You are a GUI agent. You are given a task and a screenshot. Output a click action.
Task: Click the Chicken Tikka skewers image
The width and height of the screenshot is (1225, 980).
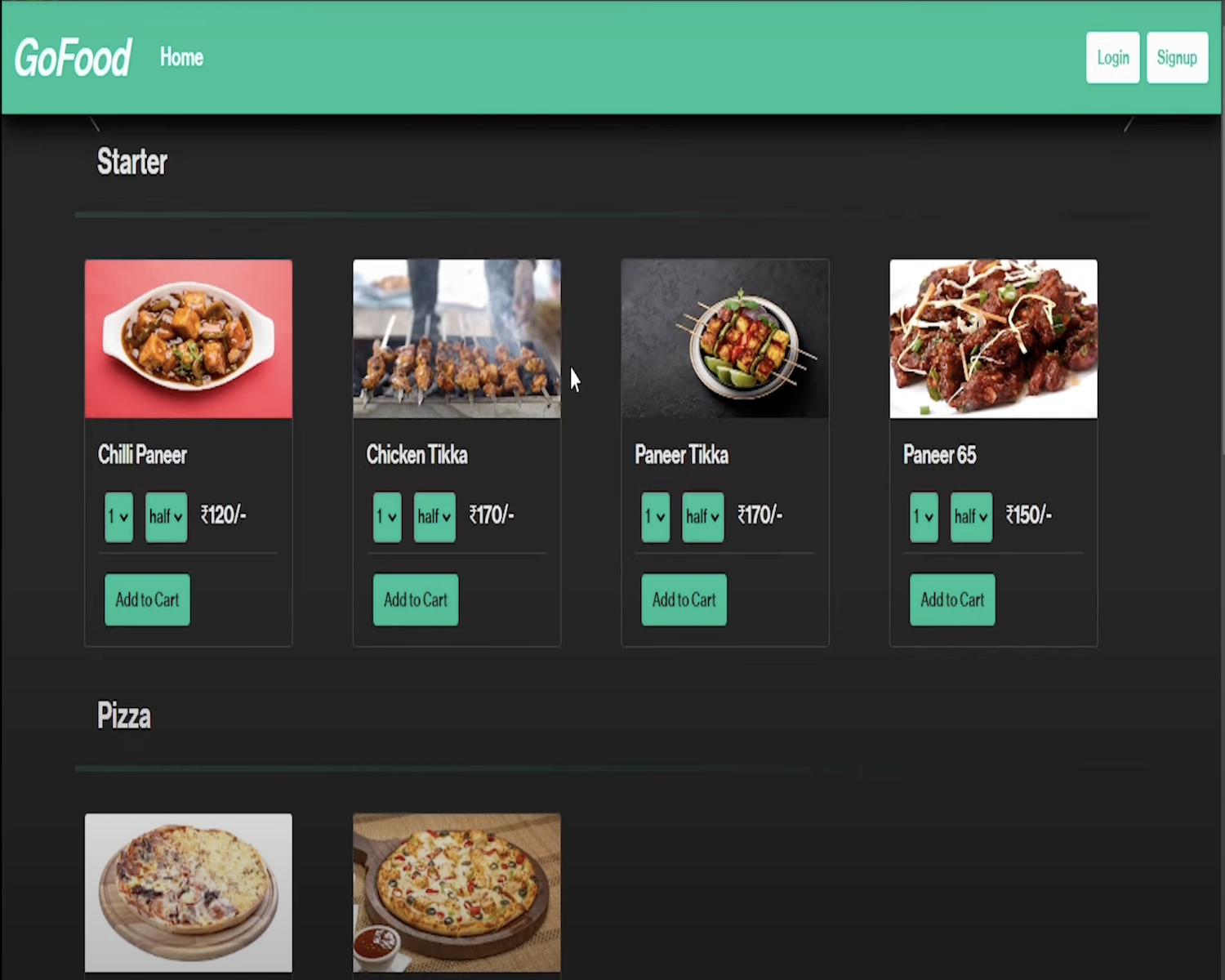(457, 339)
